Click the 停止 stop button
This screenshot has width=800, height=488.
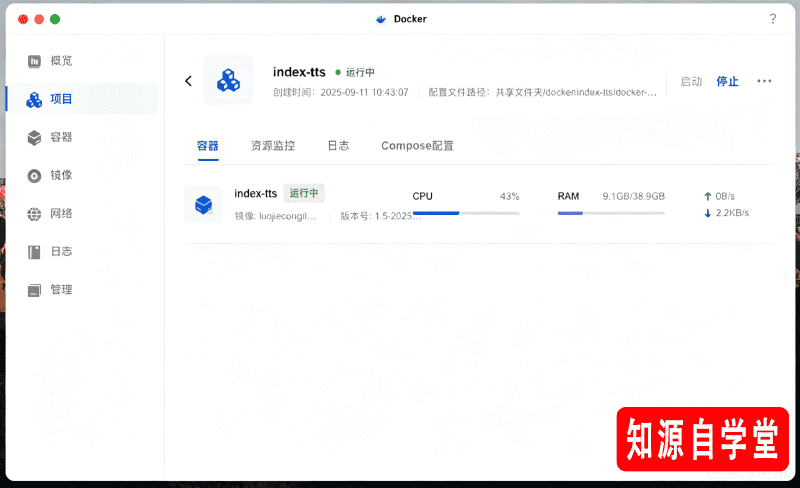click(x=728, y=81)
